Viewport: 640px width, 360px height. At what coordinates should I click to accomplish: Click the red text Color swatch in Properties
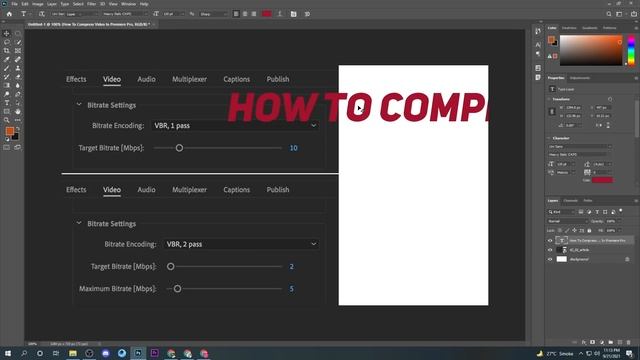click(602, 180)
